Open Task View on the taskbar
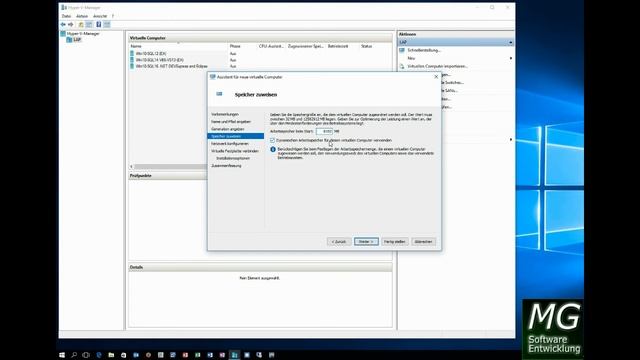Screen dimensions: 640x360 coord(86,355)
